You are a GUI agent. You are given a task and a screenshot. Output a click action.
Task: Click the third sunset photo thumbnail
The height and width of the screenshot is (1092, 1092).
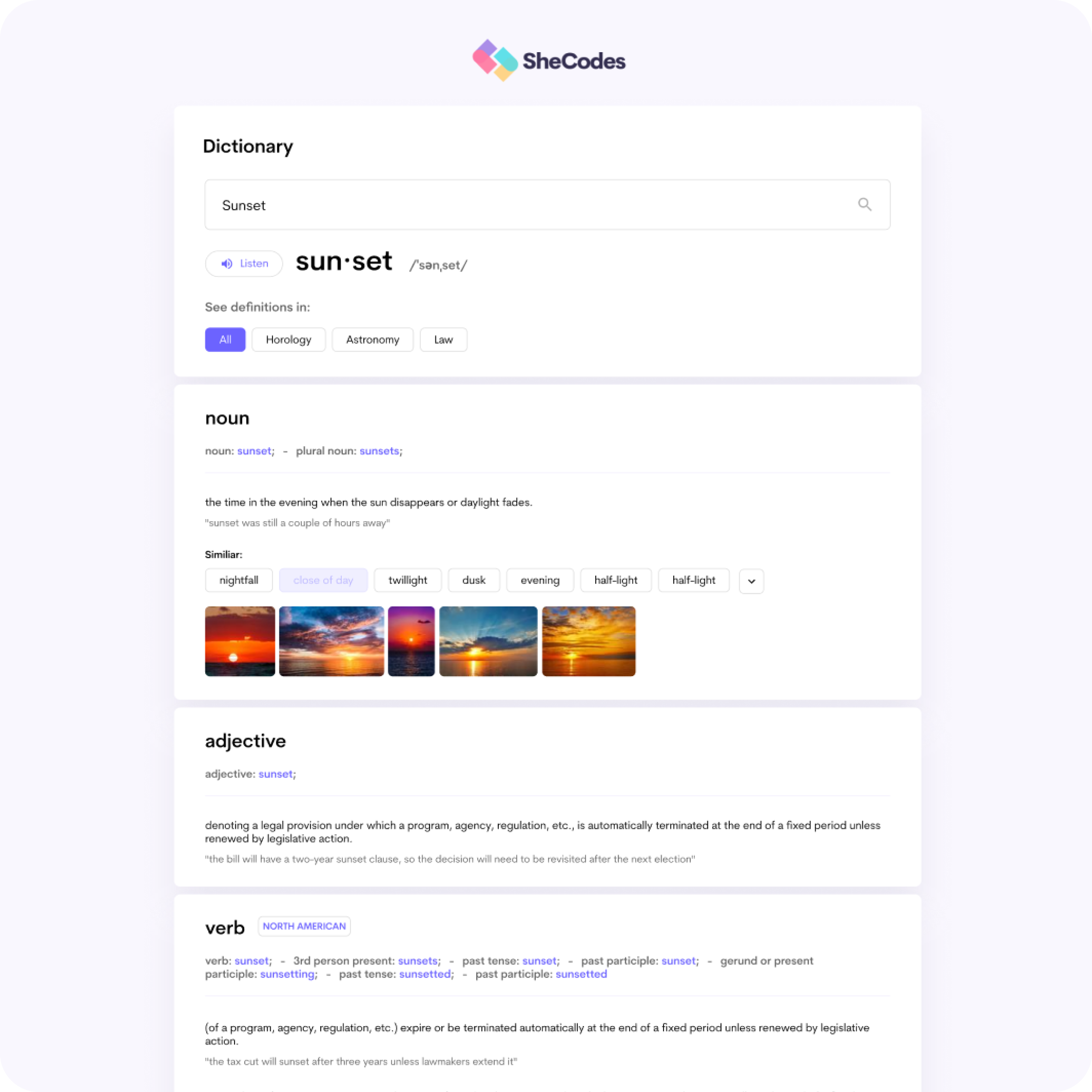(x=411, y=641)
